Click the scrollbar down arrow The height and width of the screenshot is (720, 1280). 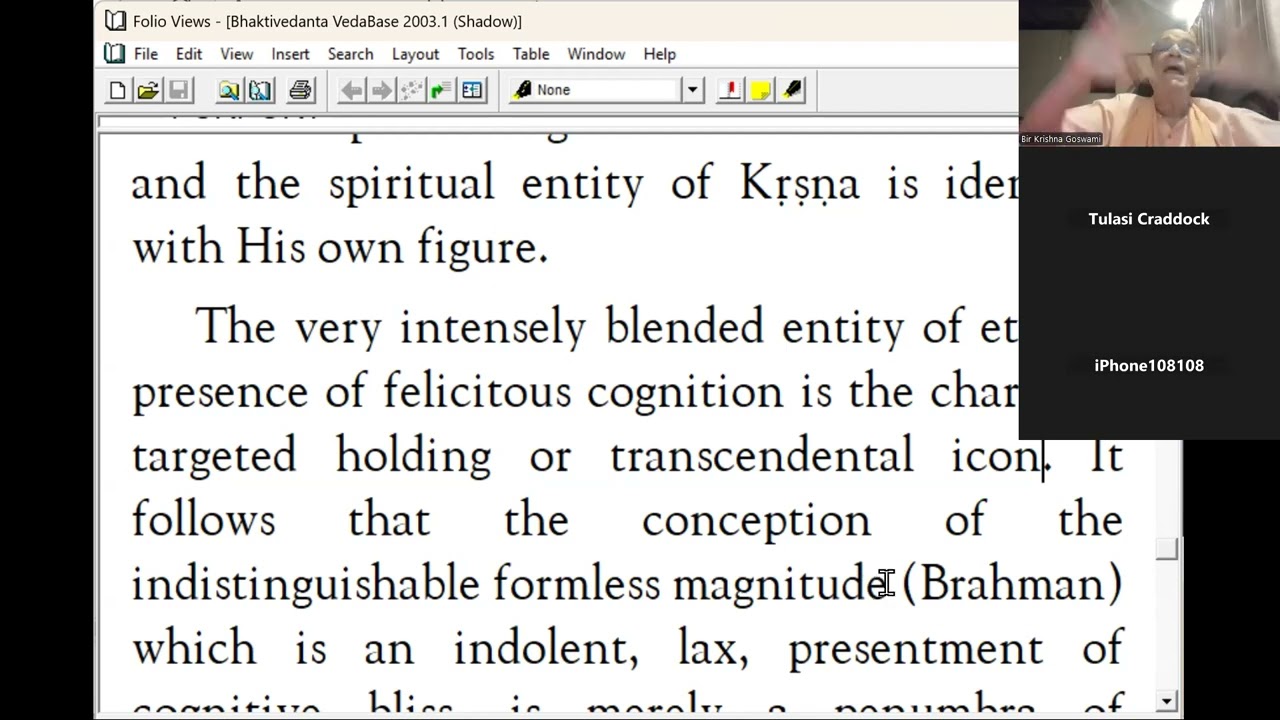click(1167, 700)
